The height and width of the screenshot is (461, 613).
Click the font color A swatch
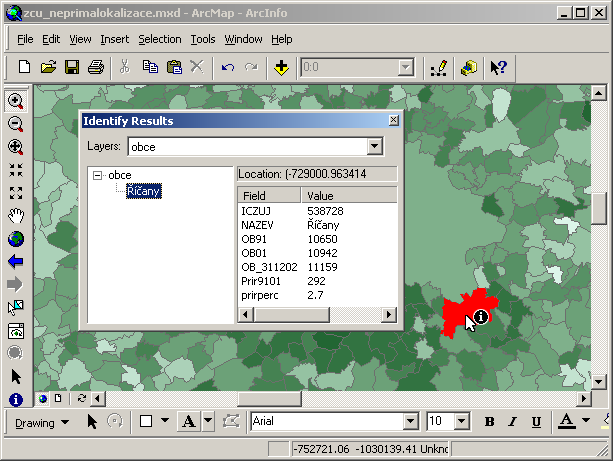point(566,422)
